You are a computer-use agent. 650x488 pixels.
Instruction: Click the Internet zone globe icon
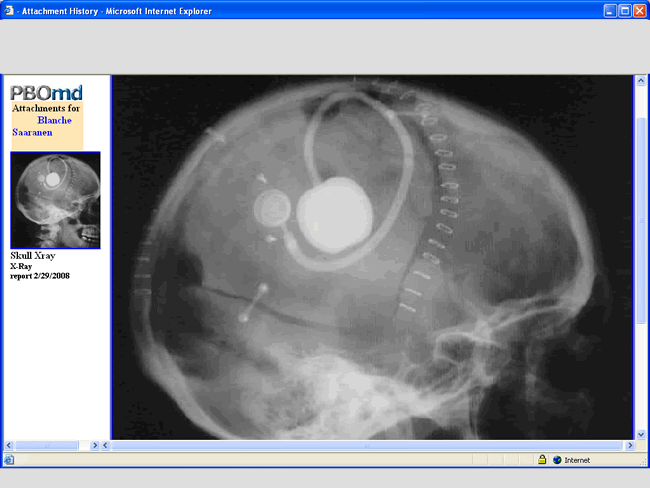pos(557,460)
